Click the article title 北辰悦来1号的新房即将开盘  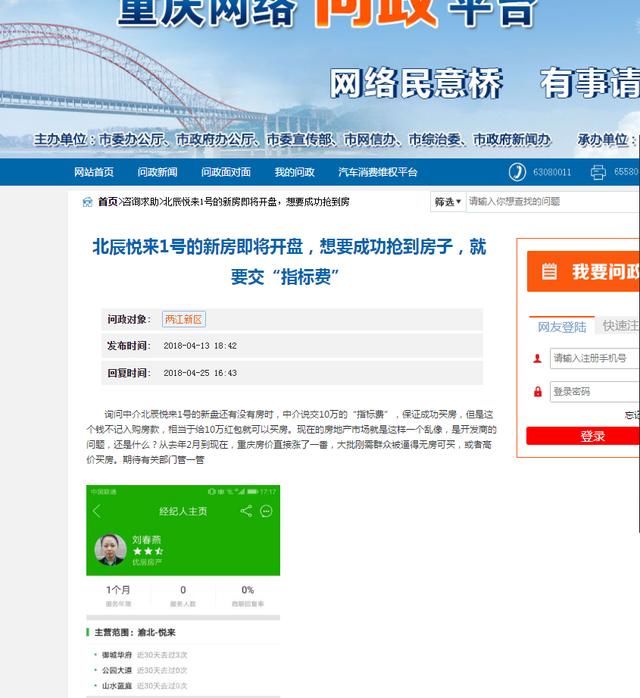(x=289, y=261)
